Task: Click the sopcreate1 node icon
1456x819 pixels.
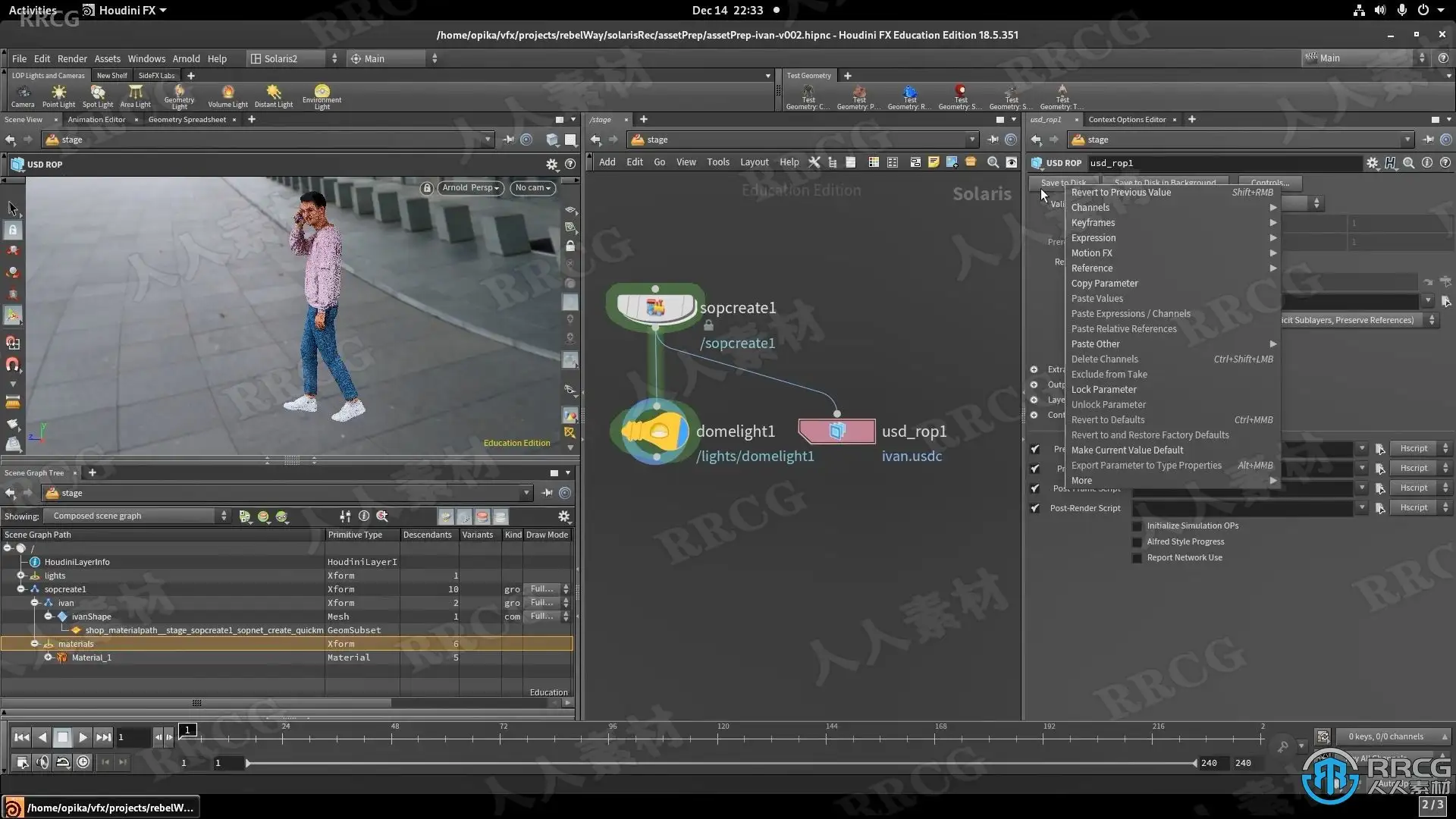Action: 655,307
